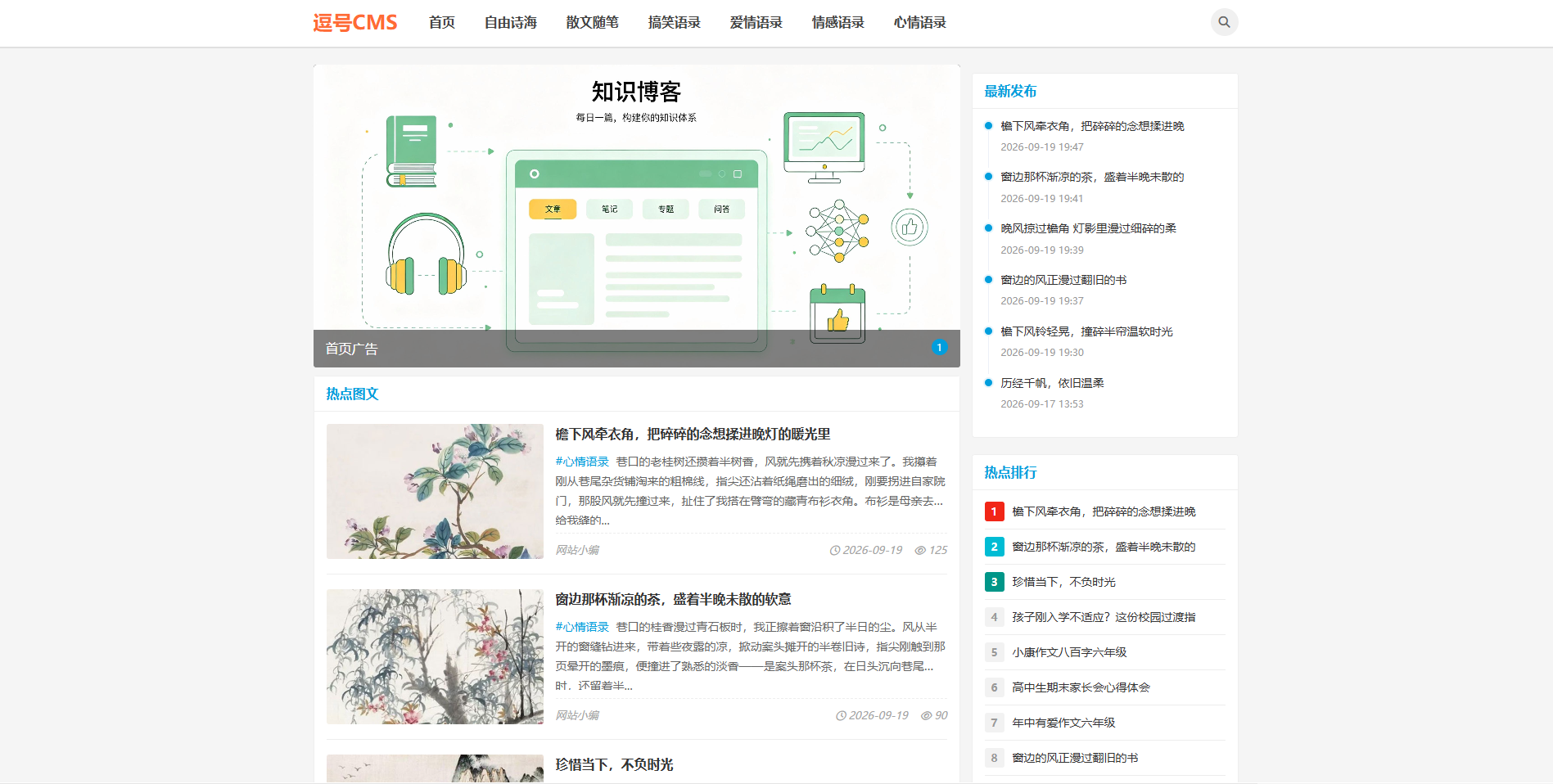Open rank 6 item 高中生期末家长会心得体会
The height and width of the screenshot is (784, 1553).
click(1081, 687)
